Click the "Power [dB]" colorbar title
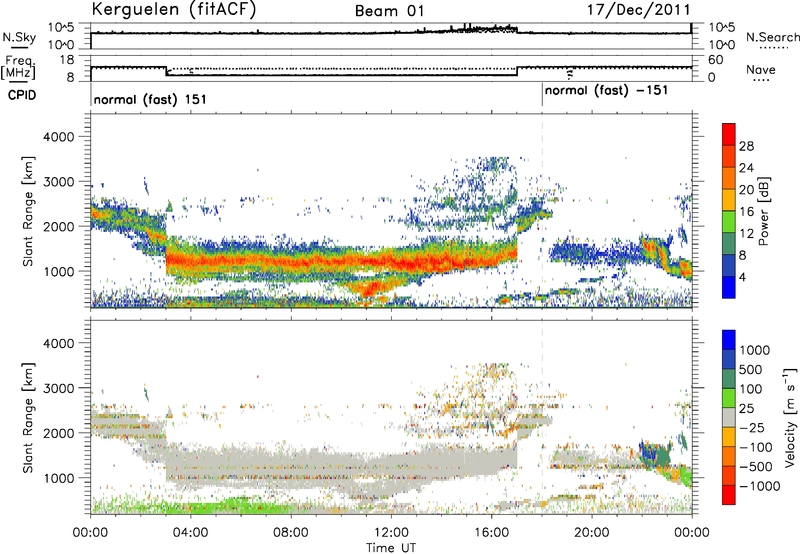800x554 pixels. (763, 211)
